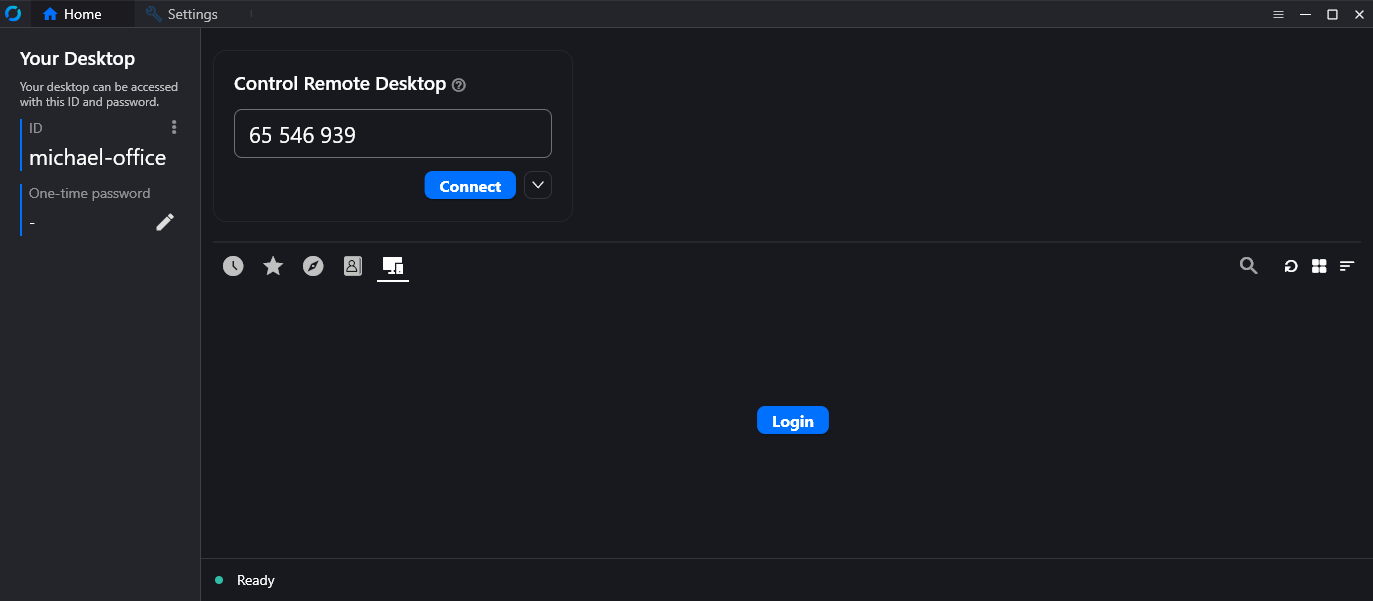Click the refresh icon in peer toolbar

(1291, 266)
